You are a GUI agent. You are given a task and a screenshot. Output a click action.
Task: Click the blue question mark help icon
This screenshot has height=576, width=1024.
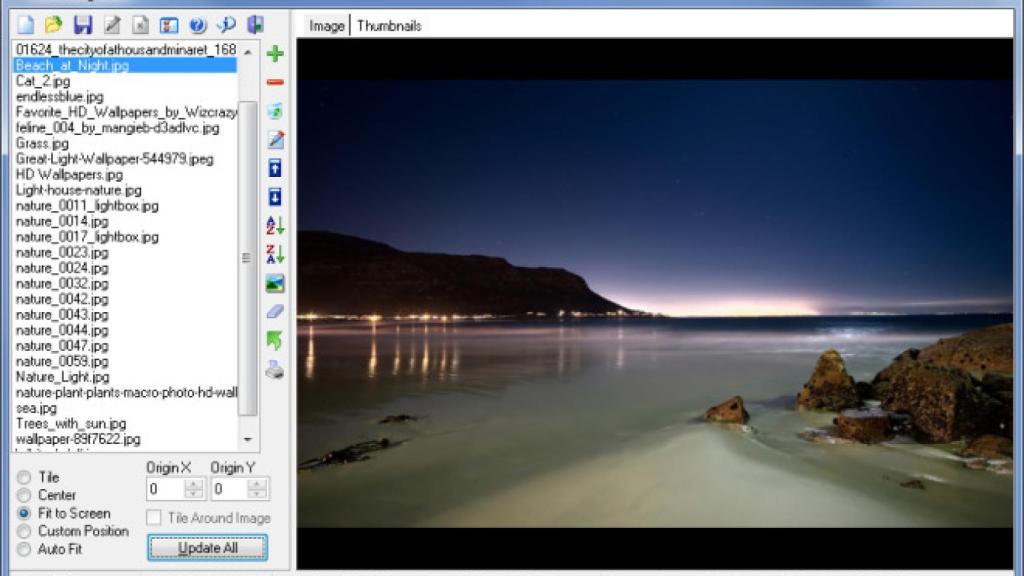198,25
